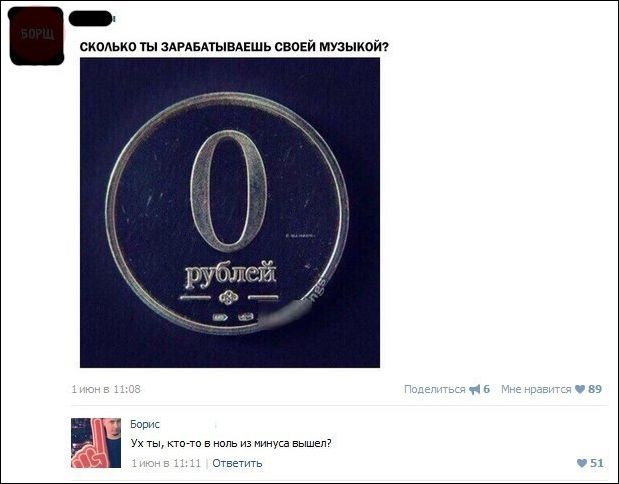Reply to comment using Ответить
The height and width of the screenshot is (484, 619).
pos(237,463)
